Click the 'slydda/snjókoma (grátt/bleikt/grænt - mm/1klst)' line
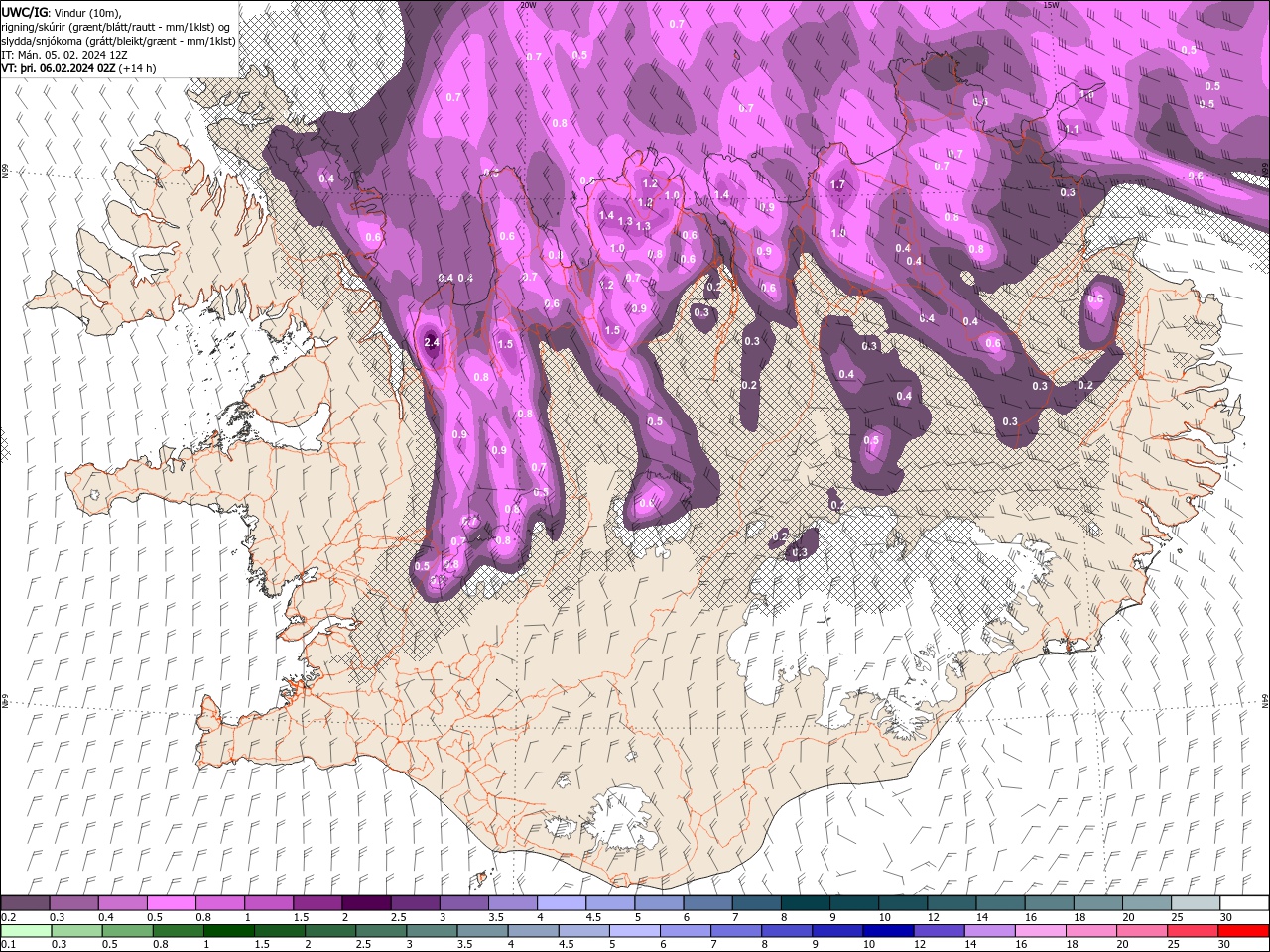Image resolution: width=1270 pixels, height=952 pixels. click(118, 41)
